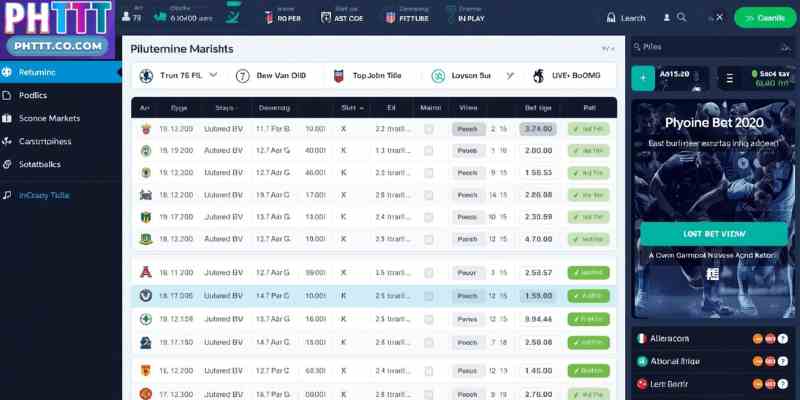Click the odds value 3.74.00
Viewport: 800px width, 400px height.
(x=538, y=129)
